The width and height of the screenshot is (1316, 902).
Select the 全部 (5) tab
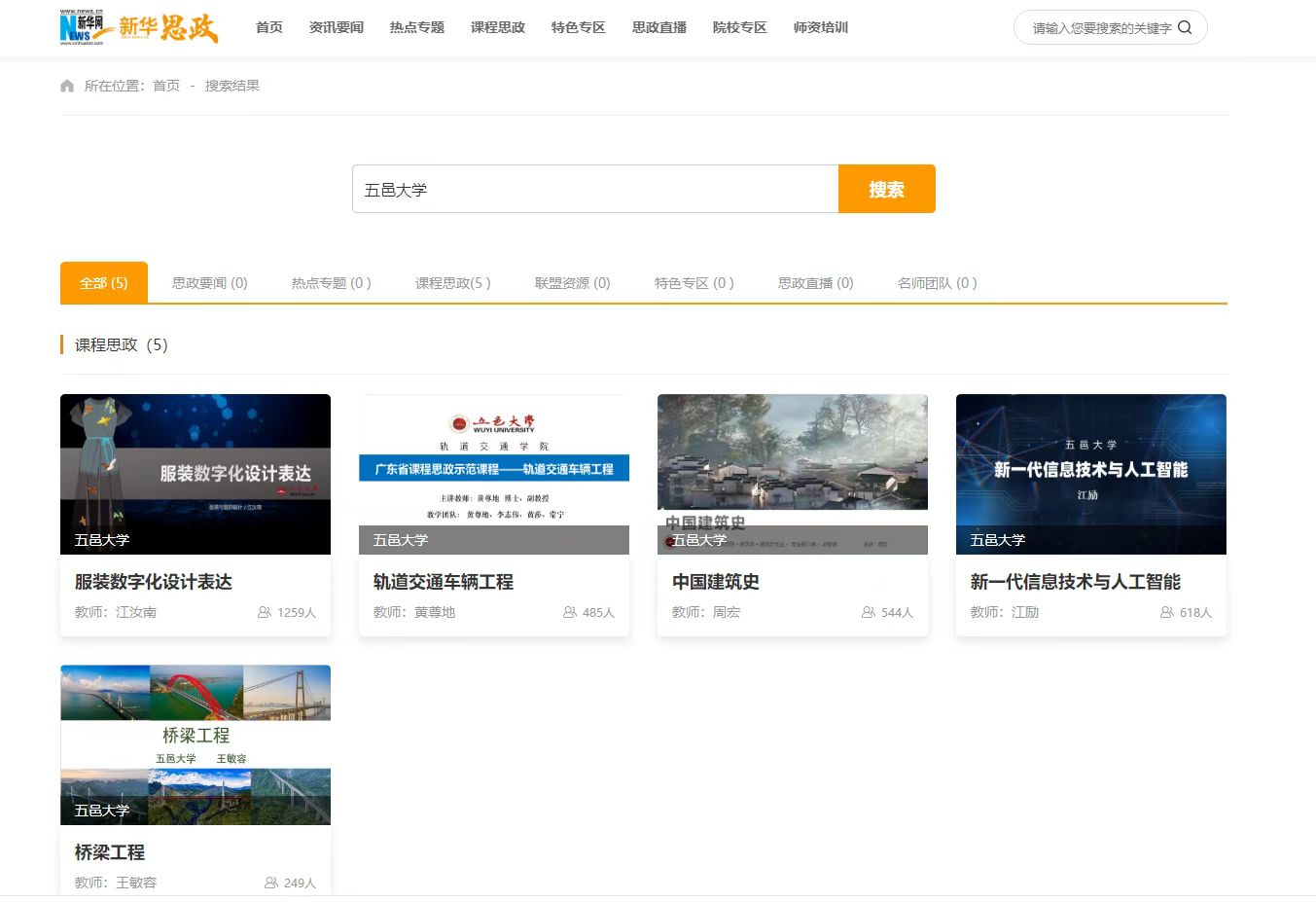point(104,283)
